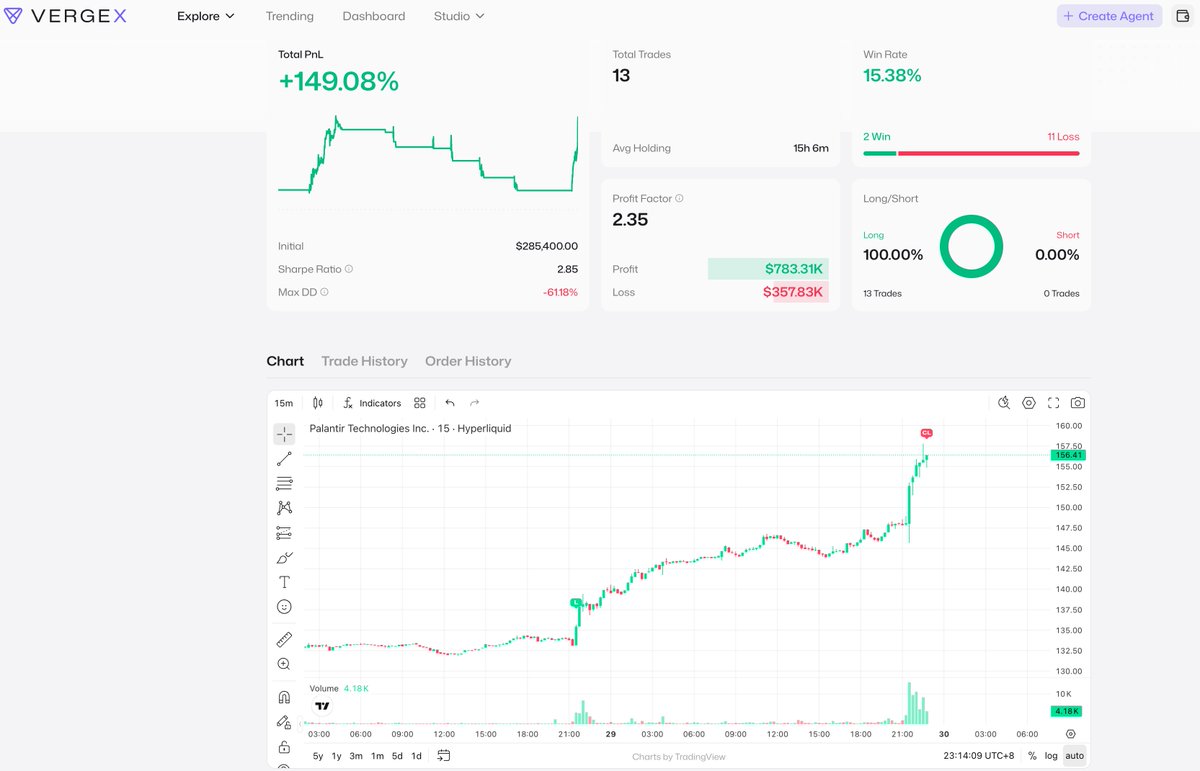Set chart range to 1m
This screenshot has width=1200, height=771.
tap(377, 756)
